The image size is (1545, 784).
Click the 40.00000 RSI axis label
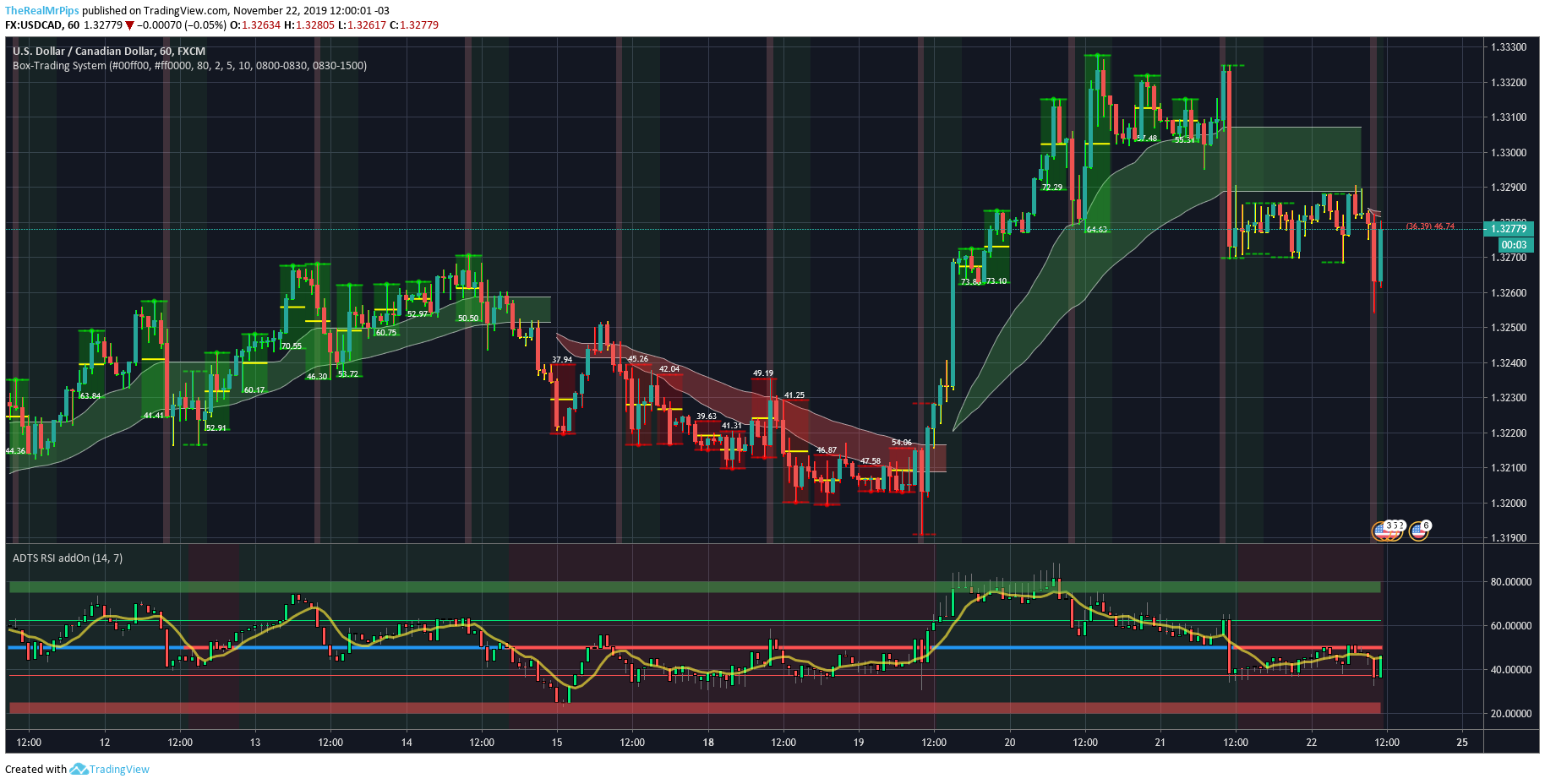point(1511,670)
